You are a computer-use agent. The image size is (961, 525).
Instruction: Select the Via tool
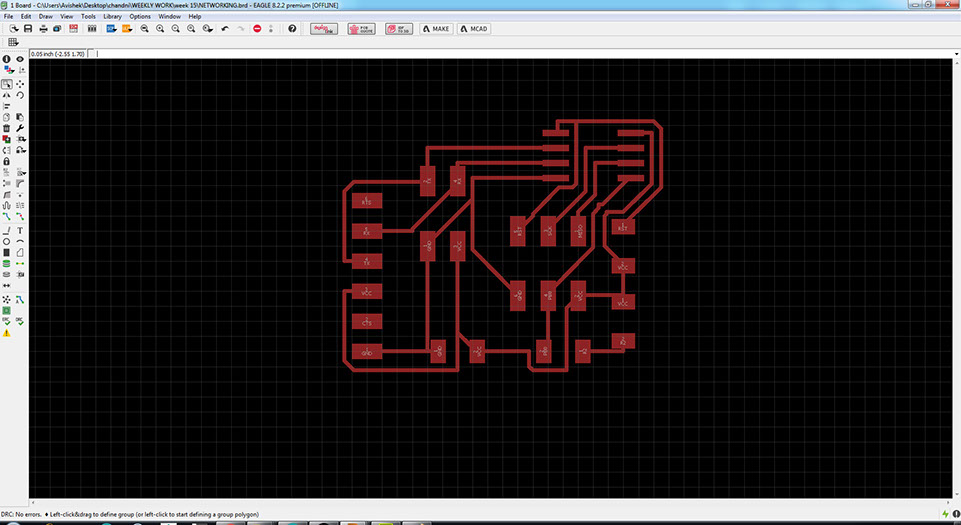tap(6, 263)
